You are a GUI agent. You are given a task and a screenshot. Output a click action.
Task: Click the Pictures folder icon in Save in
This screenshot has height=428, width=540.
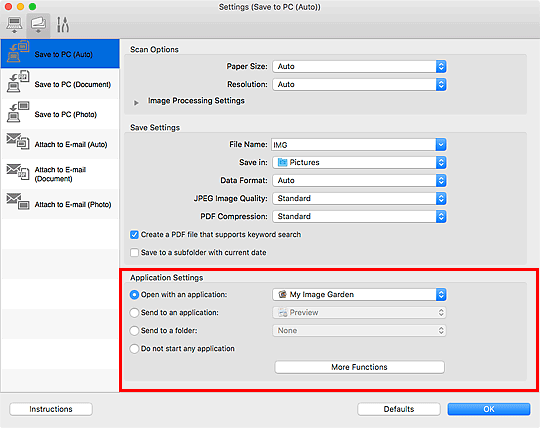coord(282,162)
